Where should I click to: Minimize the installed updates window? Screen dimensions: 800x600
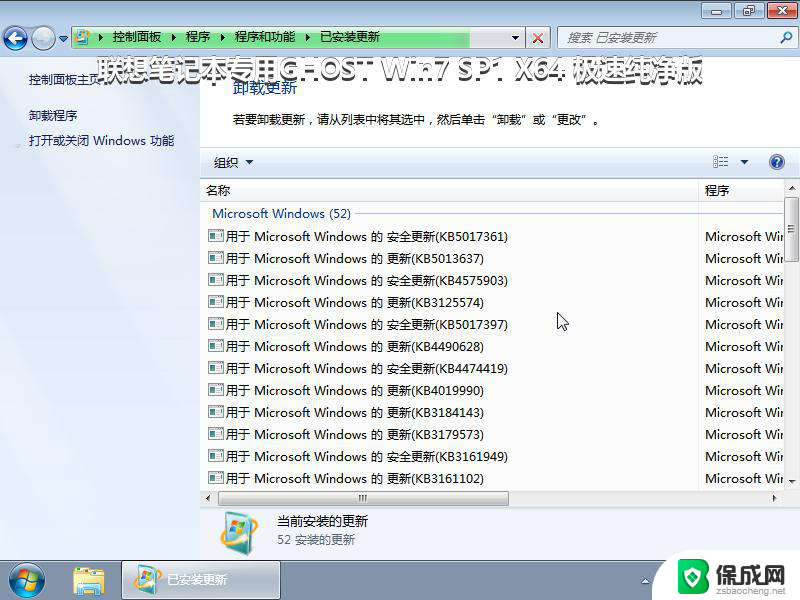(716, 11)
